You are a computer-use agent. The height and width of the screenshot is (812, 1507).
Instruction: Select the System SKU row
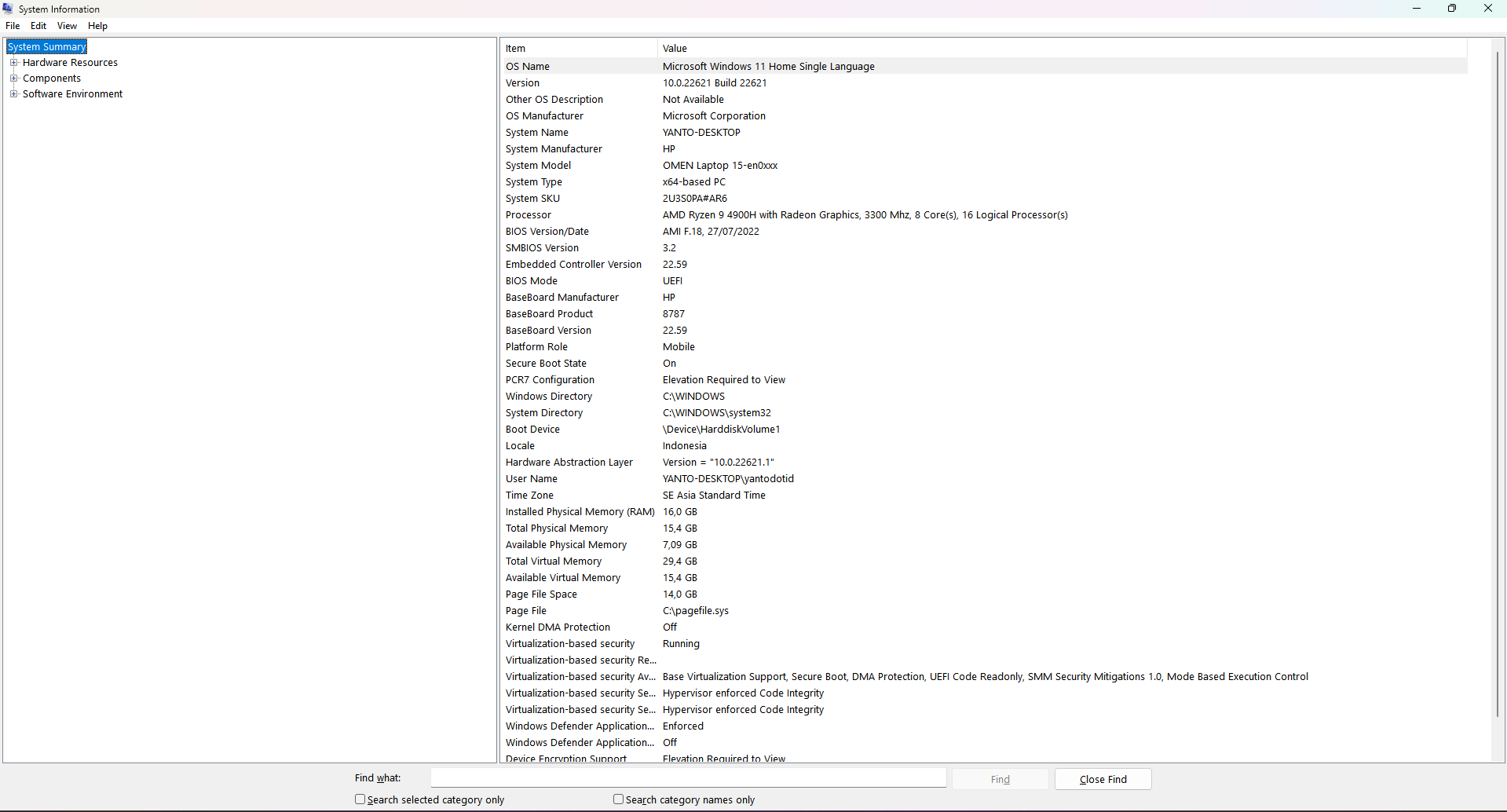click(x=985, y=199)
